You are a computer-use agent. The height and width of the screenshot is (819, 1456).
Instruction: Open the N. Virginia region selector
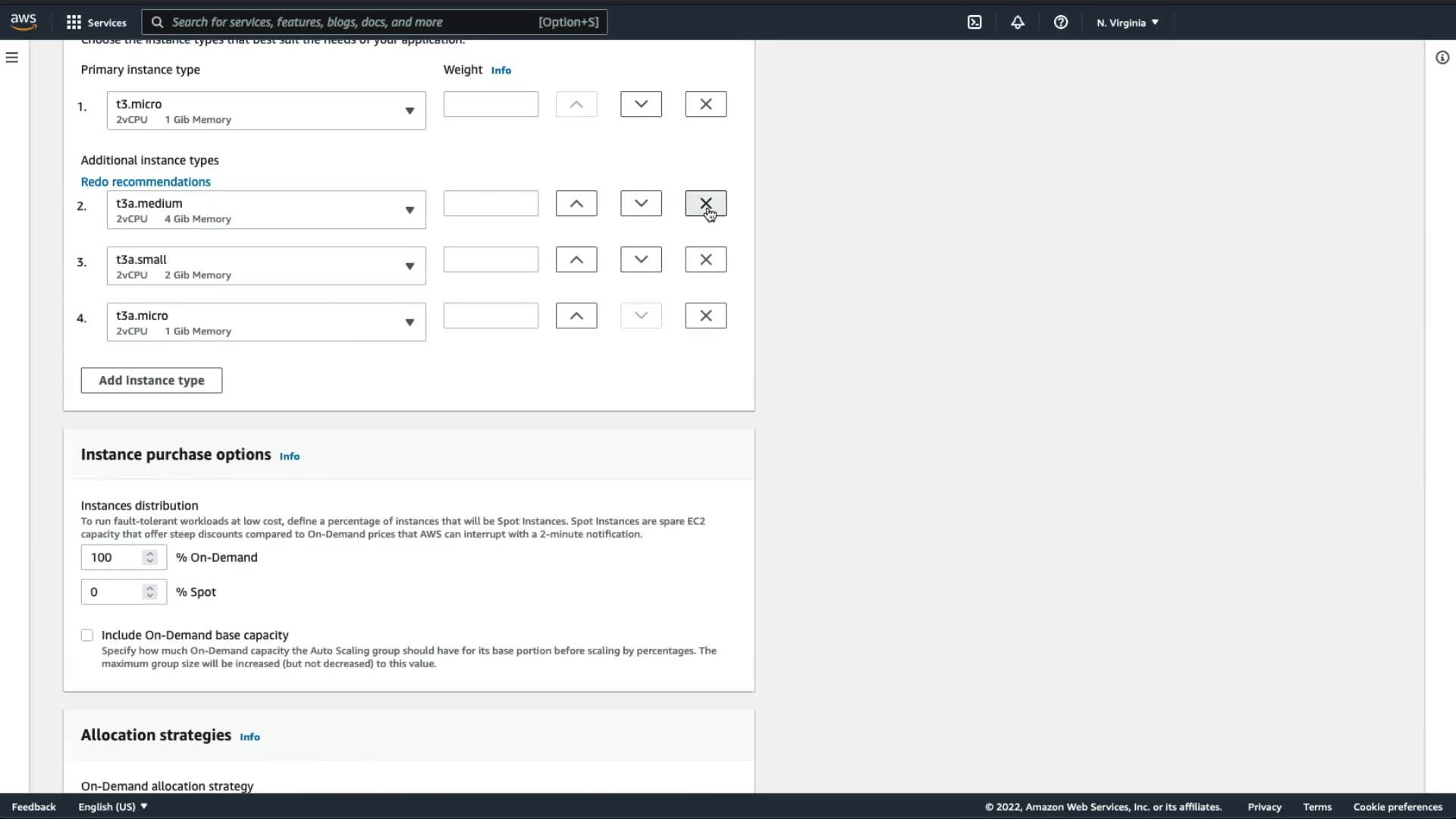click(x=1128, y=22)
